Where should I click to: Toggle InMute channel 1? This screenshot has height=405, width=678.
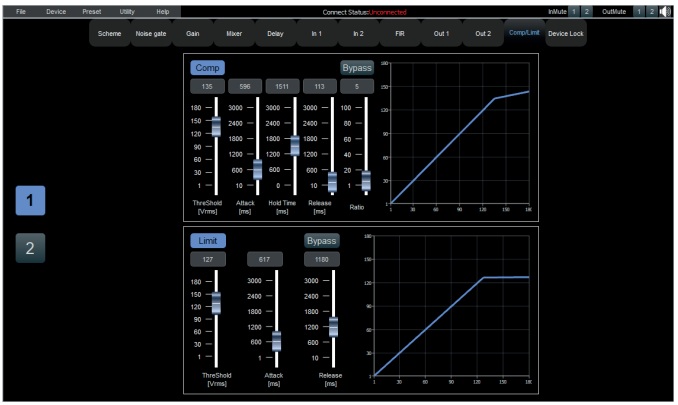pyautogui.click(x=574, y=10)
